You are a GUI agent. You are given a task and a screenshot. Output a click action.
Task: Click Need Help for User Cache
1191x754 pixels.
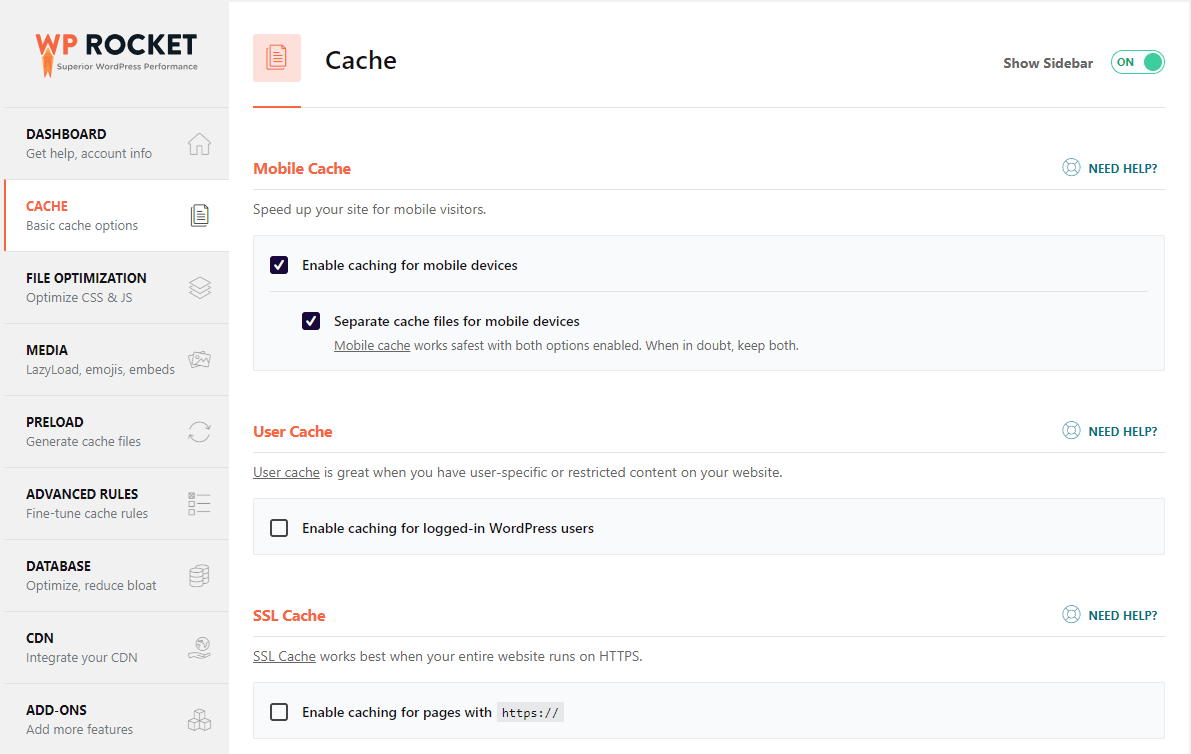tap(1123, 431)
